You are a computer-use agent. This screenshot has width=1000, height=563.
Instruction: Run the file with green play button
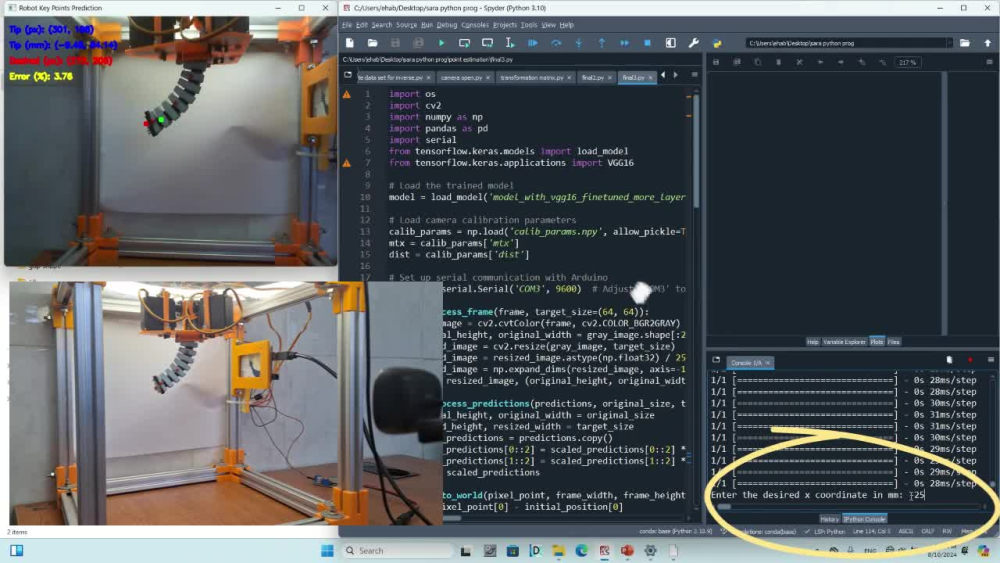click(441, 43)
